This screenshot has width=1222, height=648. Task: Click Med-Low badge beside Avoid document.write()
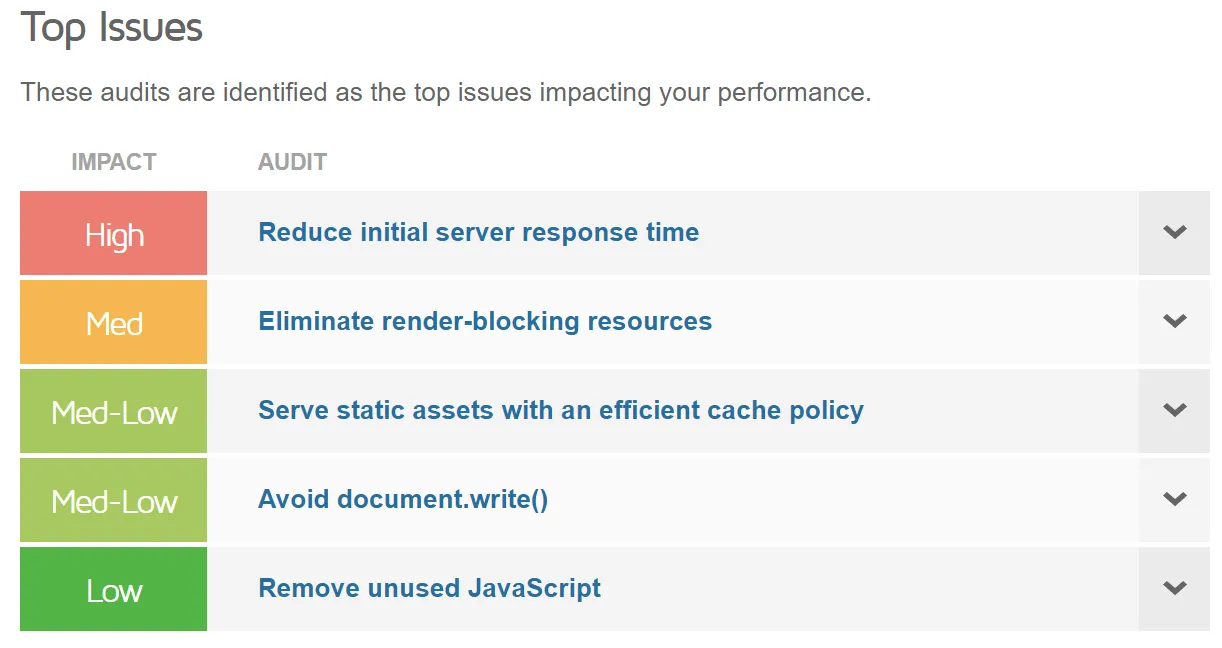[114, 500]
